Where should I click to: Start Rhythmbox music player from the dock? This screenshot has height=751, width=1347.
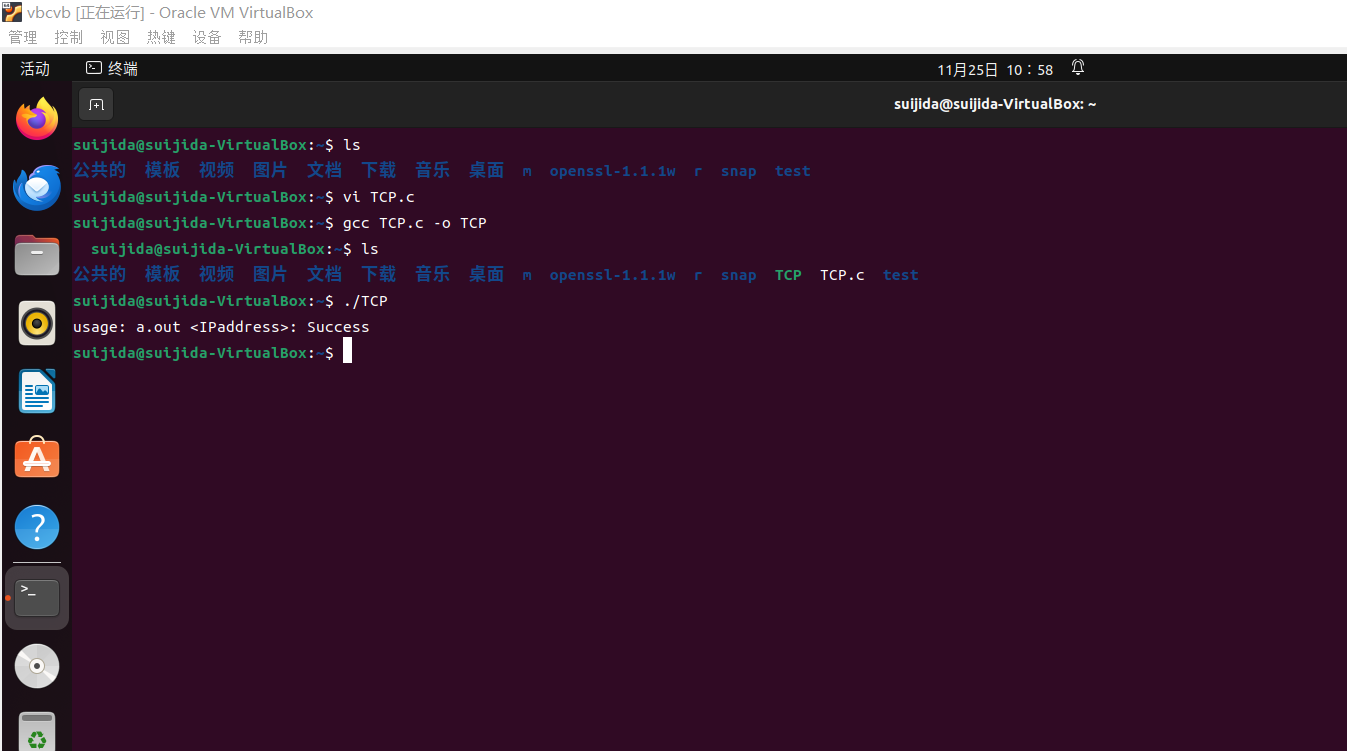[37, 323]
